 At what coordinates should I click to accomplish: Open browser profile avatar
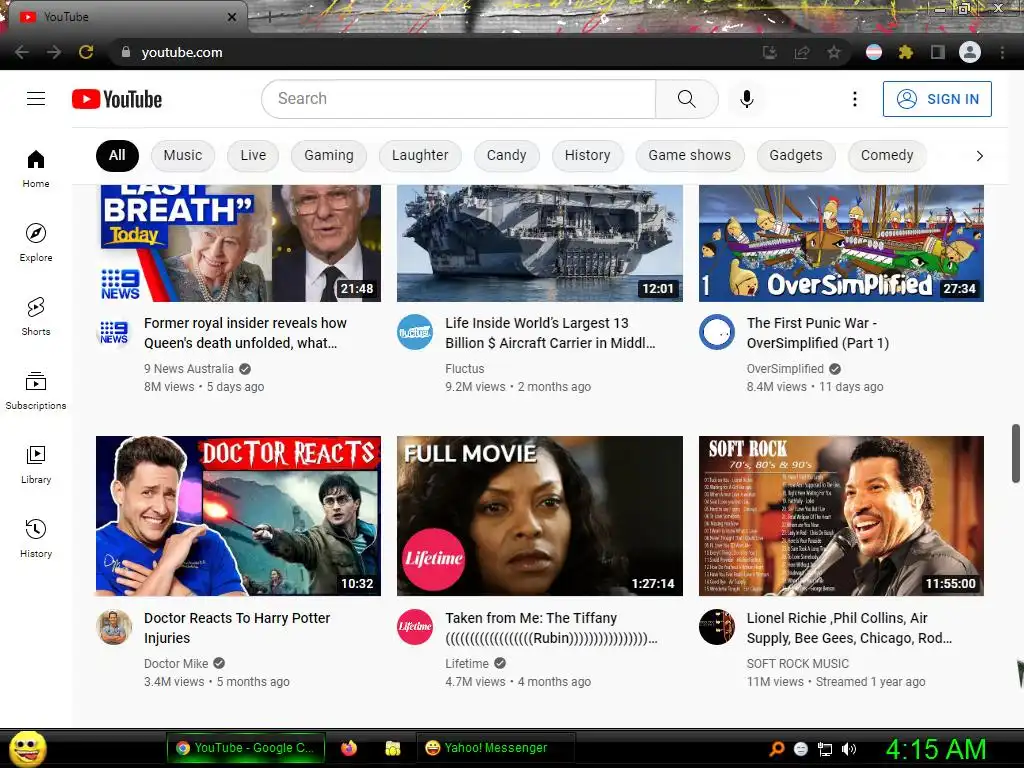(x=970, y=52)
